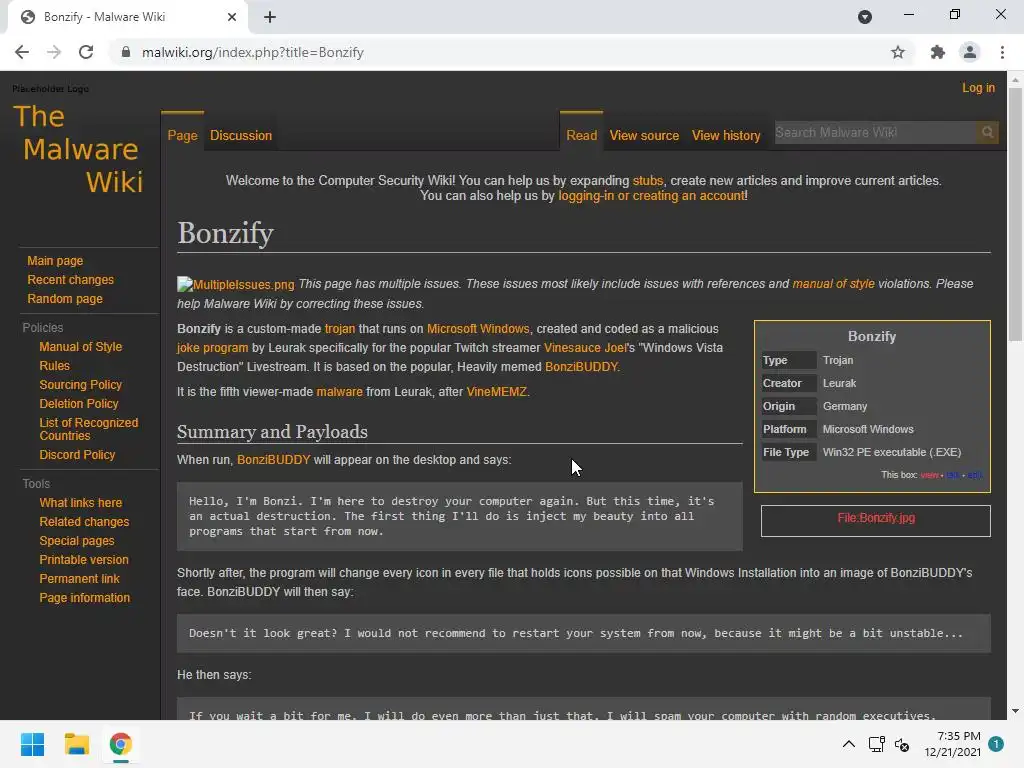Follow the stubs link in the banner
This screenshot has width=1024, height=768.
coord(647,181)
